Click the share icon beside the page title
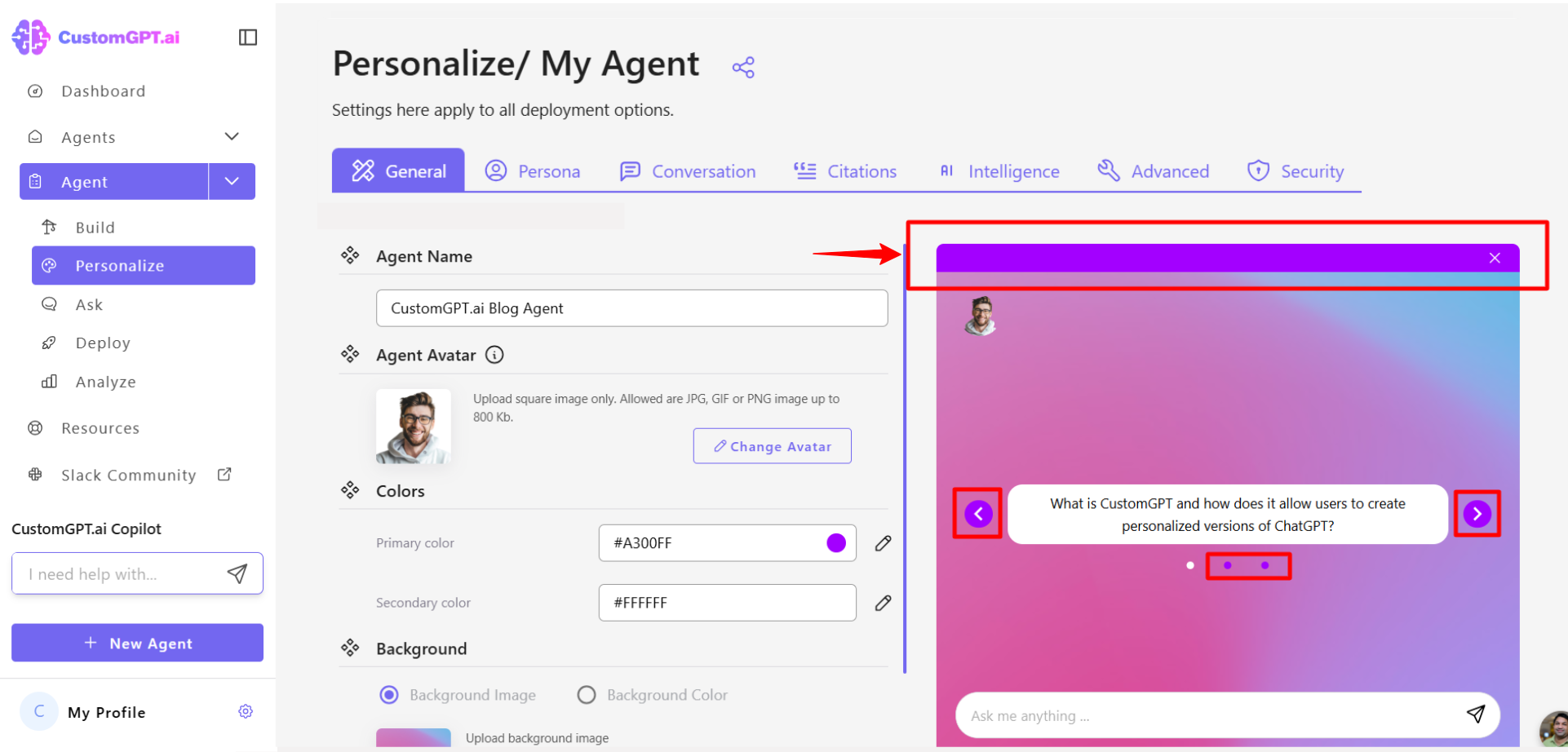The width and height of the screenshot is (1568, 752). (743, 67)
